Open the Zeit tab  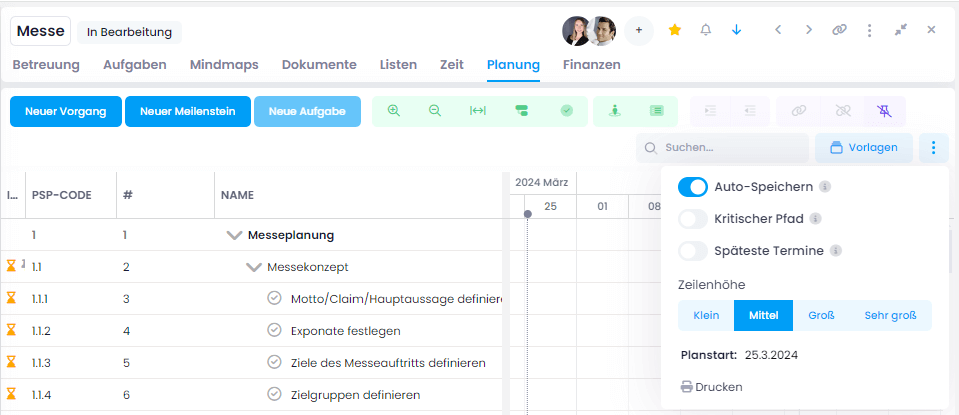[x=452, y=64]
